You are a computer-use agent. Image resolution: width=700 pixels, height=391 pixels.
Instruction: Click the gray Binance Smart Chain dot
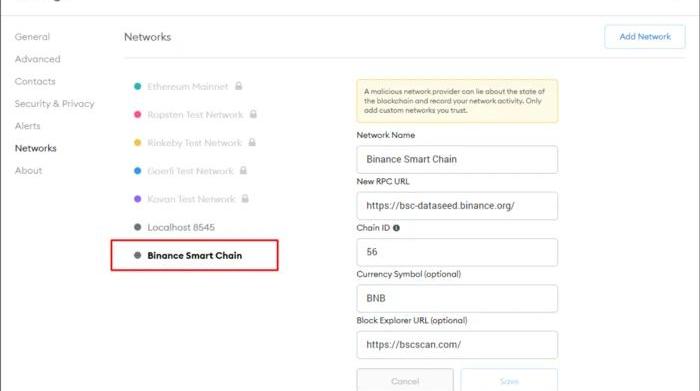pos(138,255)
